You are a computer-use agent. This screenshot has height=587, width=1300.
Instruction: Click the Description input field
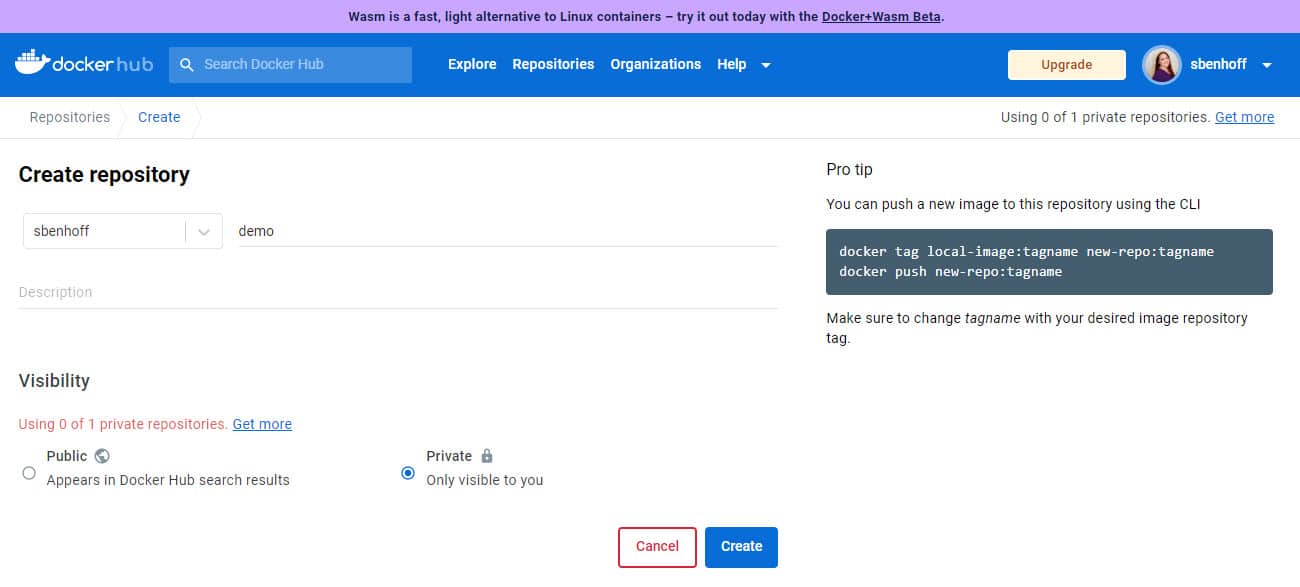400,291
